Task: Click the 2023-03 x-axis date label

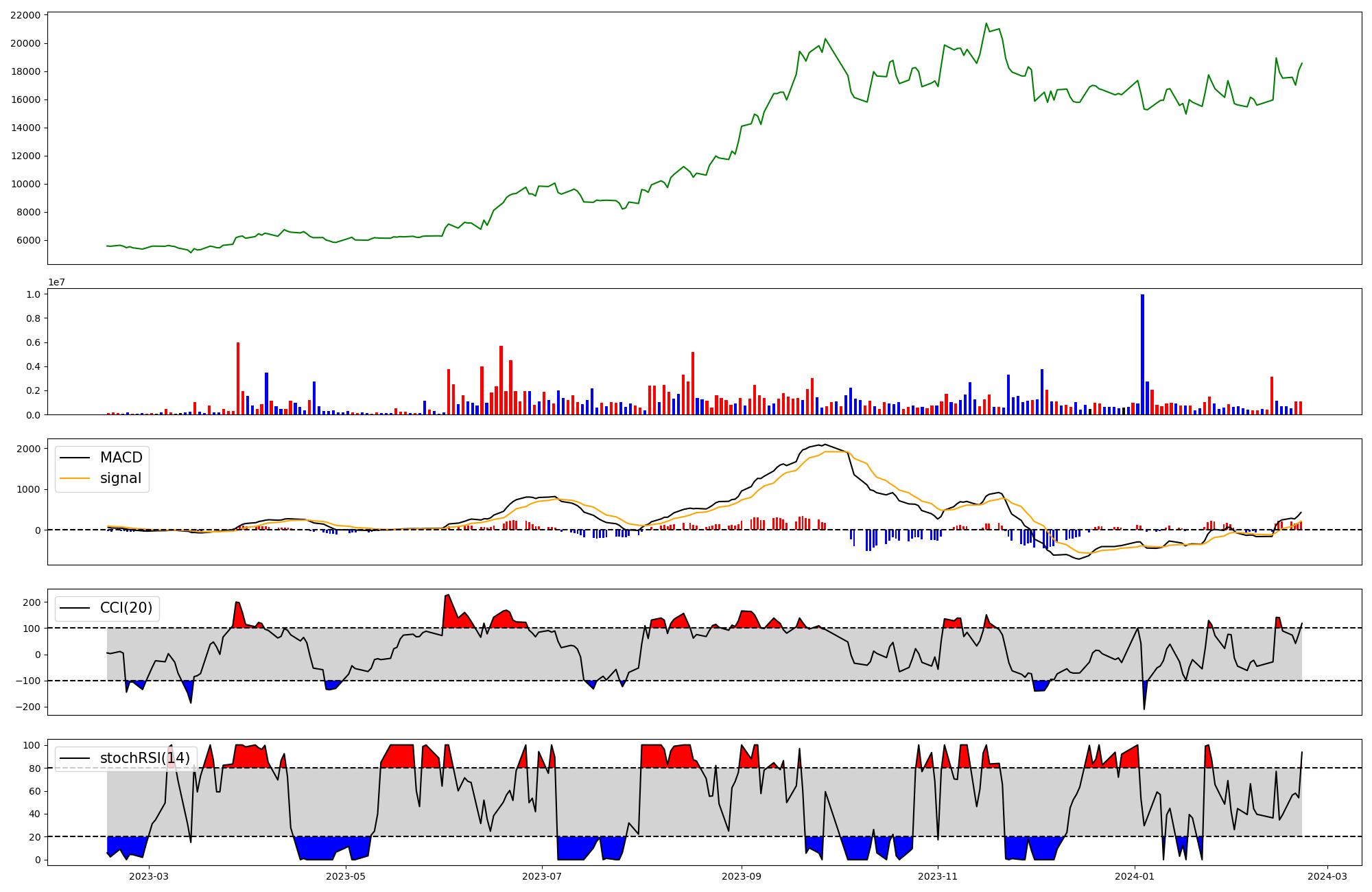Action: (x=149, y=876)
